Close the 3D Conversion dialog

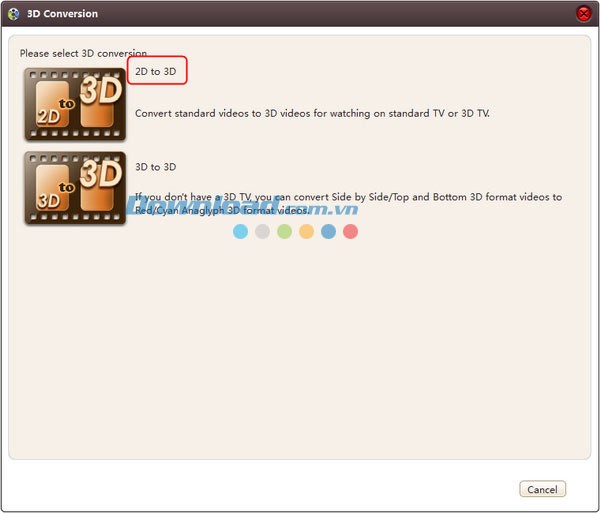tap(584, 14)
